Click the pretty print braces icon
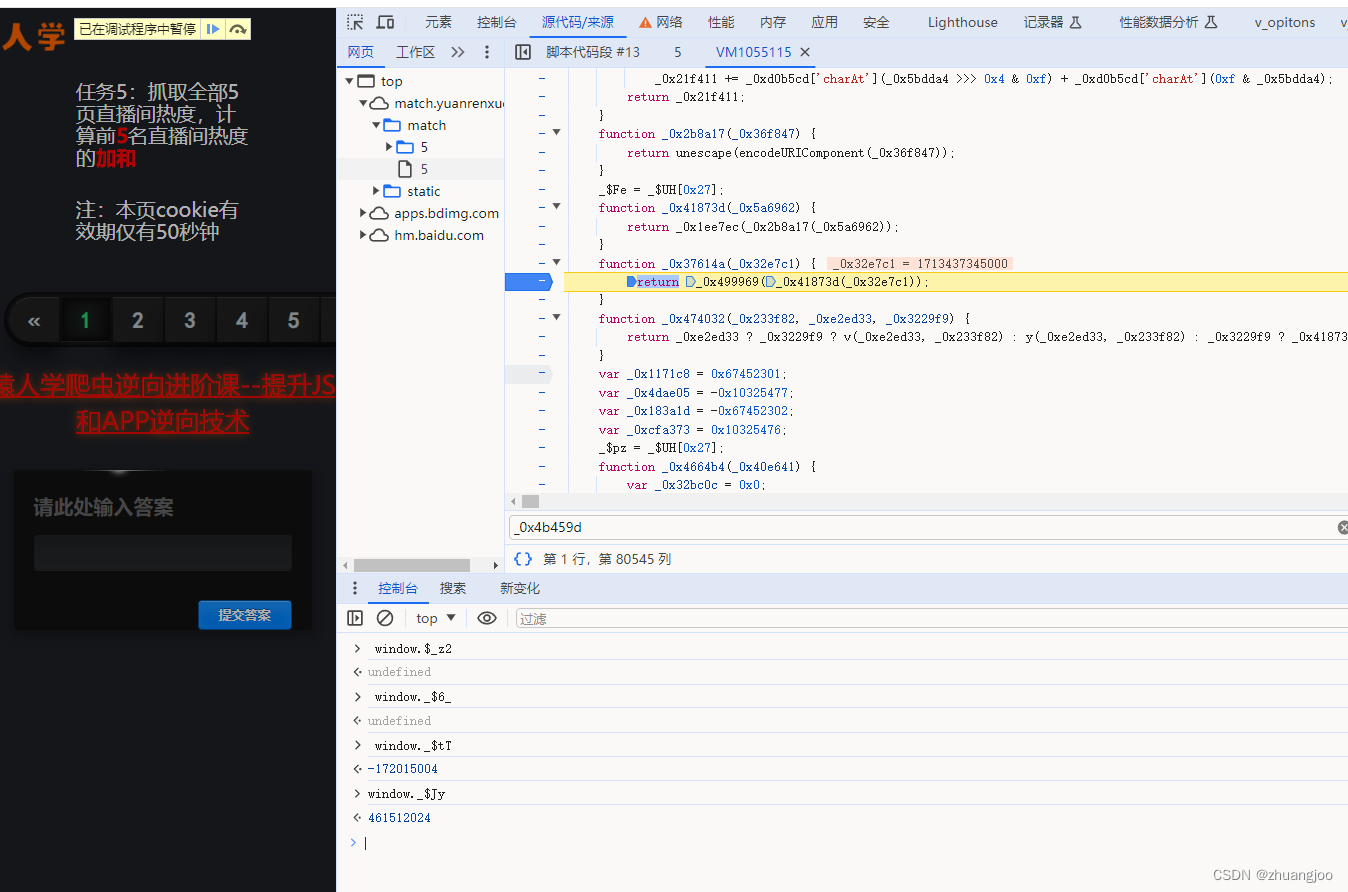Screen dimensions: 1348x892 (x=522, y=559)
